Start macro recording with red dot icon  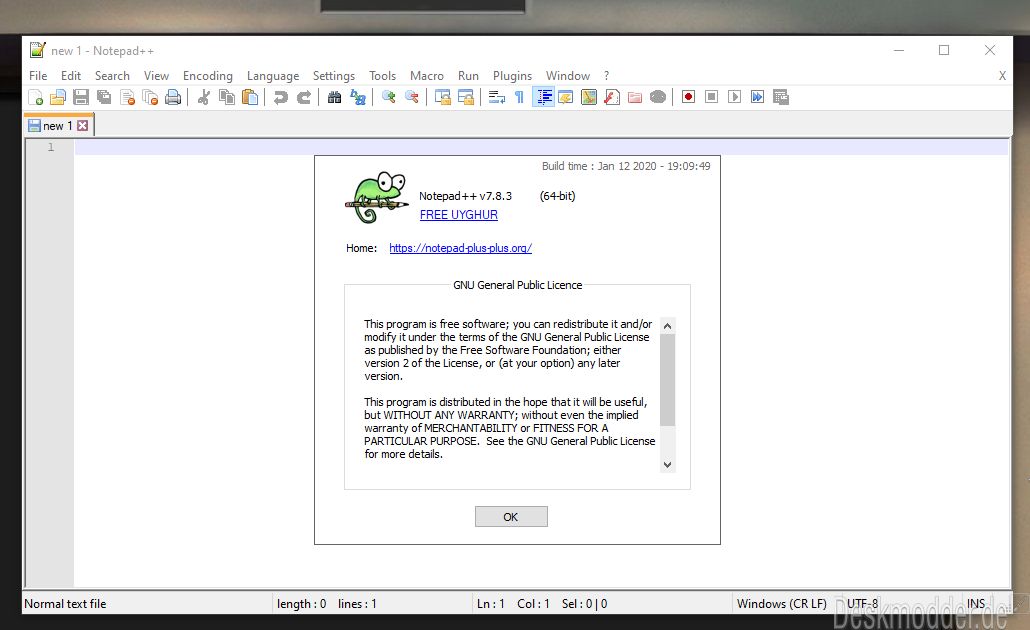688,97
